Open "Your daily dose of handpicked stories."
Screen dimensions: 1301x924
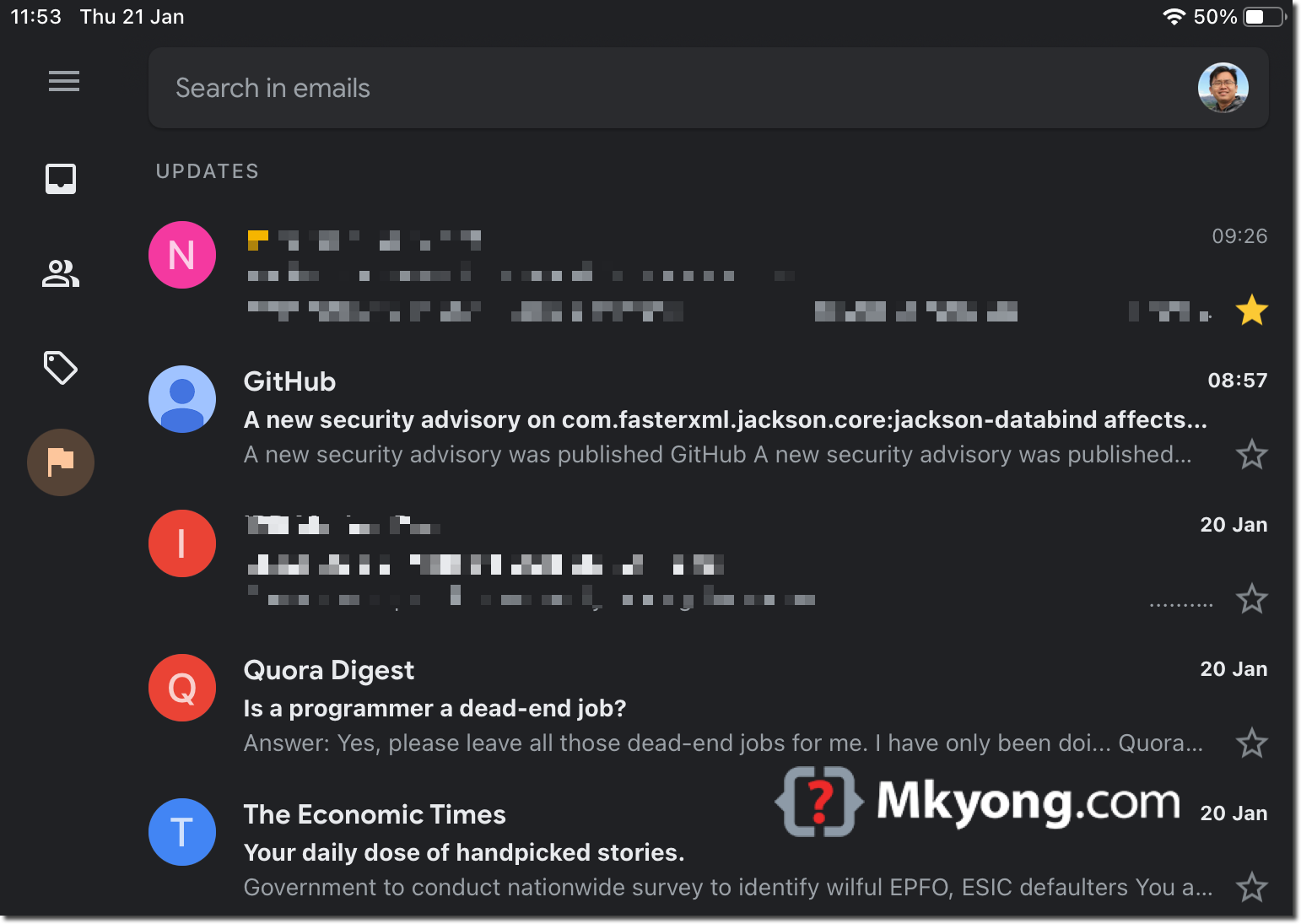(x=464, y=852)
